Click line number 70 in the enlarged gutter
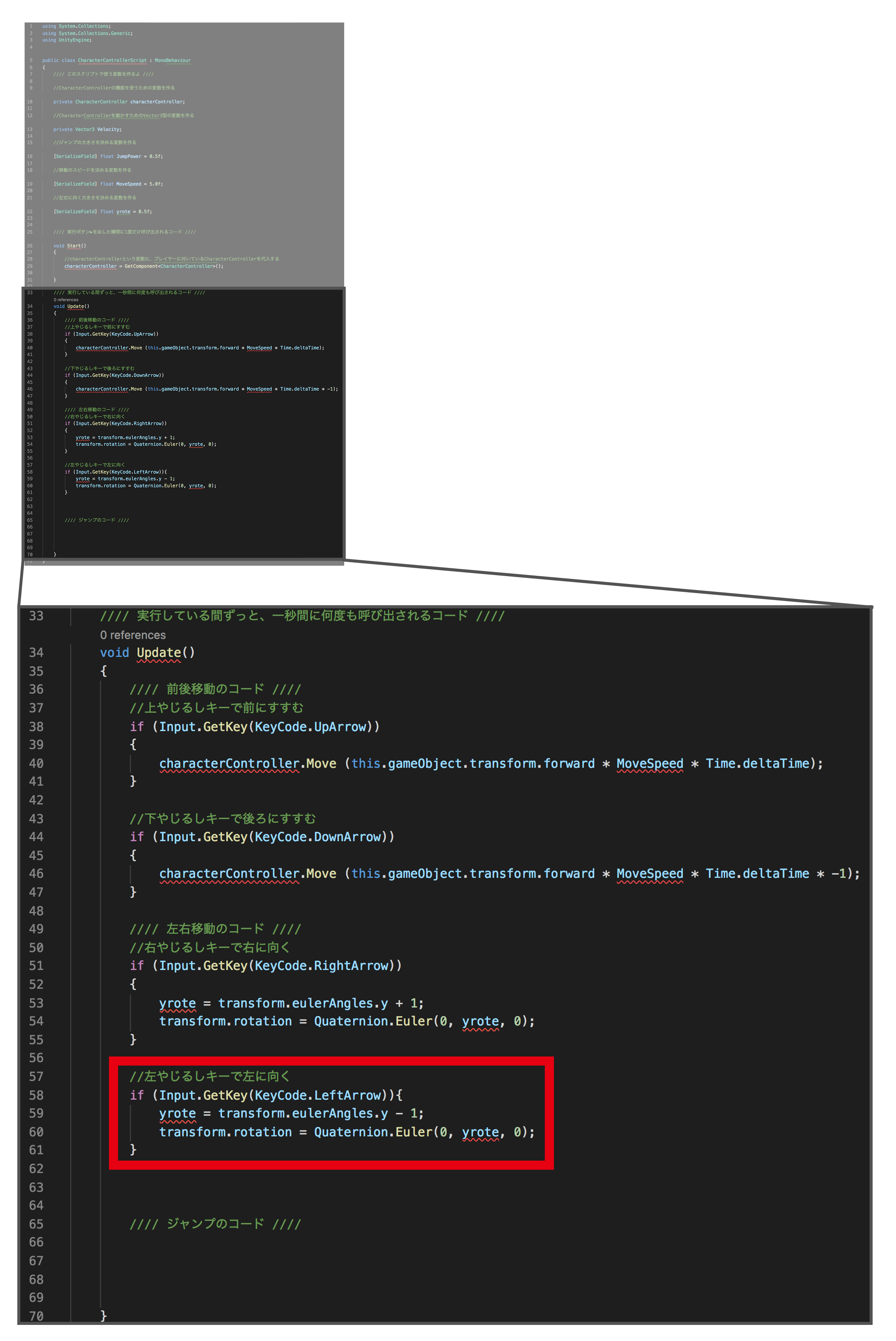Image resolution: width=896 pixels, height=1341 pixels. pos(36,1316)
